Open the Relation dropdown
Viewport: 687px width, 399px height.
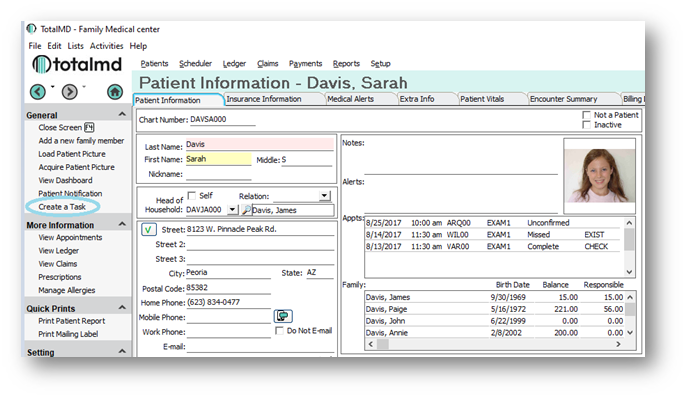click(x=324, y=196)
